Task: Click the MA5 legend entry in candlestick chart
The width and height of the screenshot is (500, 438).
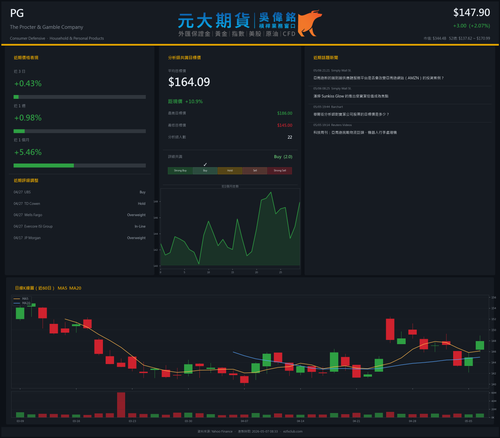Action: 22,299
